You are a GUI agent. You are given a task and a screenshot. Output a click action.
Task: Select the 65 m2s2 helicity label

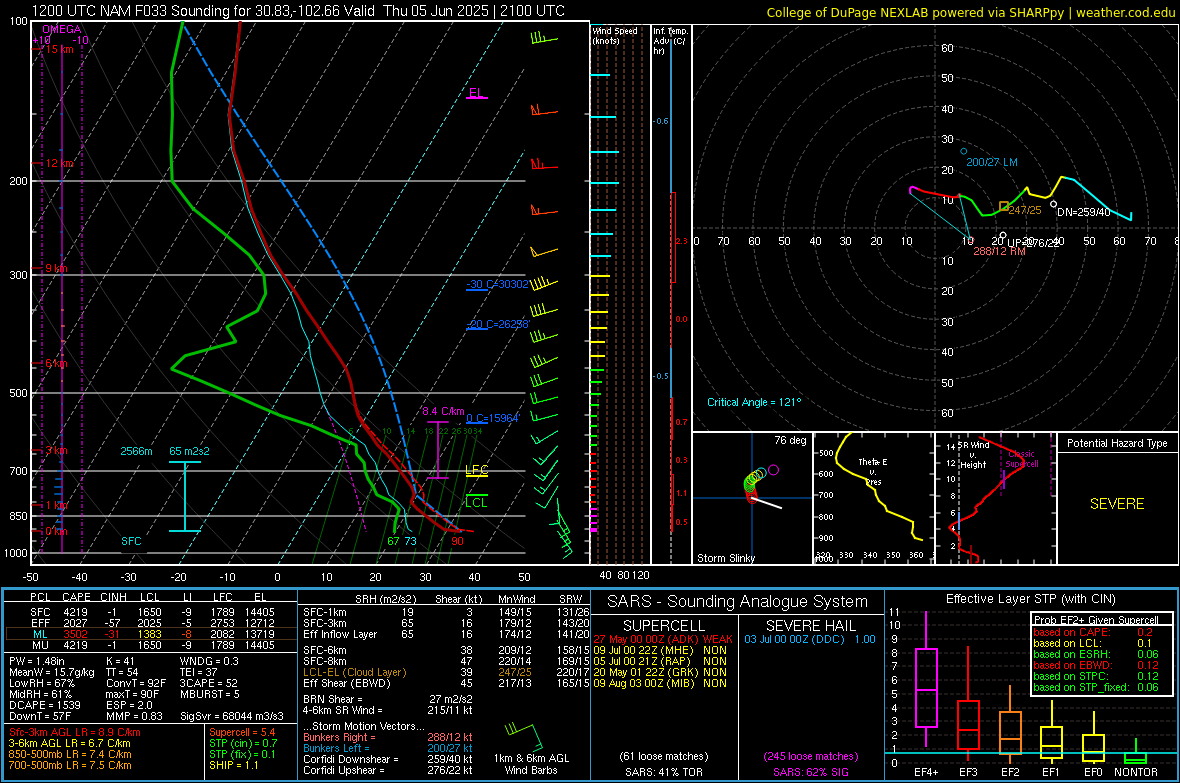coord(190,451)
